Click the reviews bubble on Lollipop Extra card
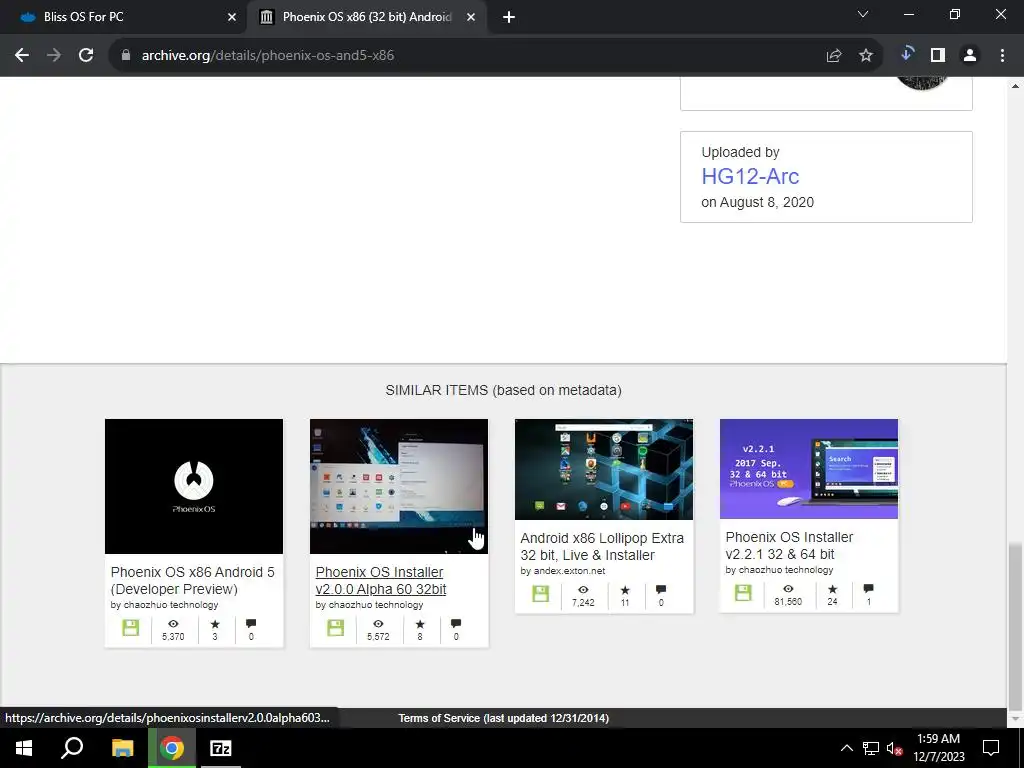Image resolution: width=1024 pixels, height=768 pixels. tap(661, 590)
